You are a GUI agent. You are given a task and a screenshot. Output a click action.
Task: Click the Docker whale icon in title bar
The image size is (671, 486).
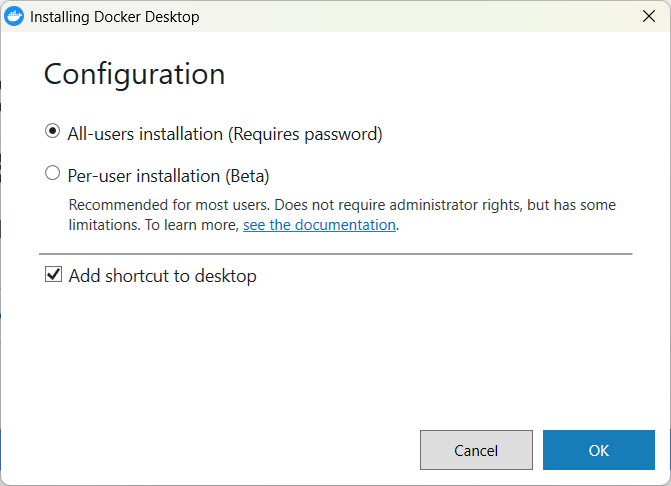click(x=14, y=16)
